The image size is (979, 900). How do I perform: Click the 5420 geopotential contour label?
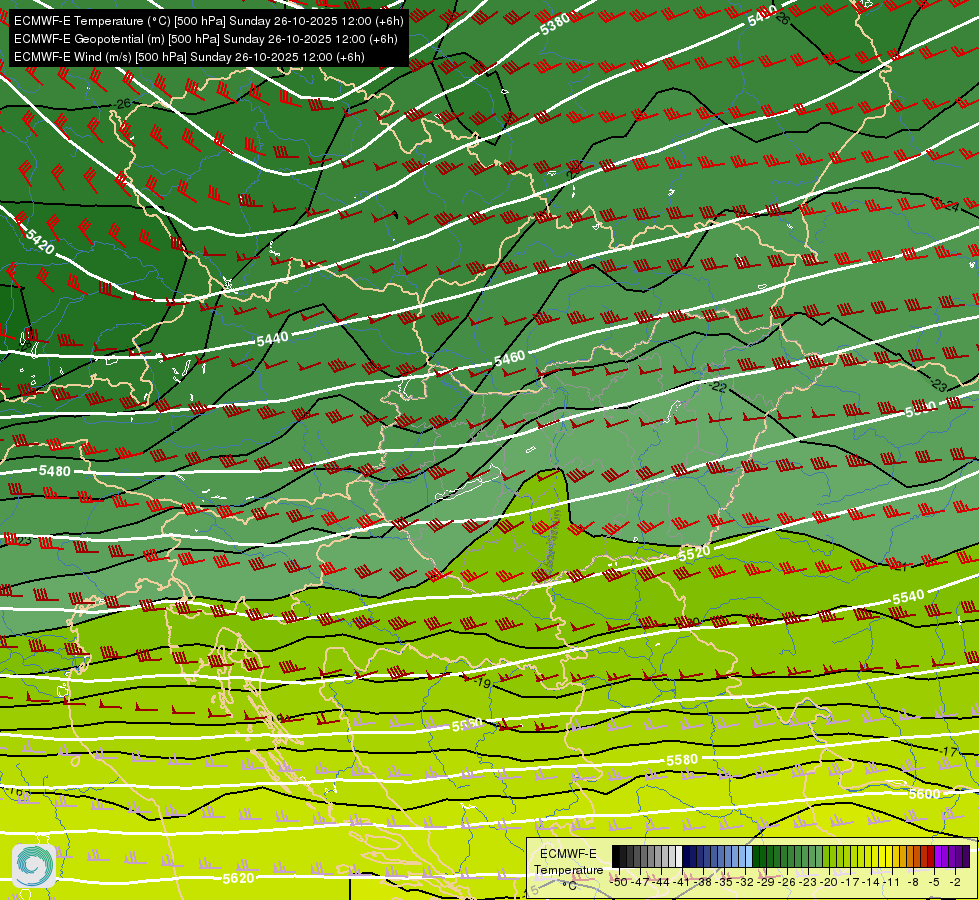40,242
